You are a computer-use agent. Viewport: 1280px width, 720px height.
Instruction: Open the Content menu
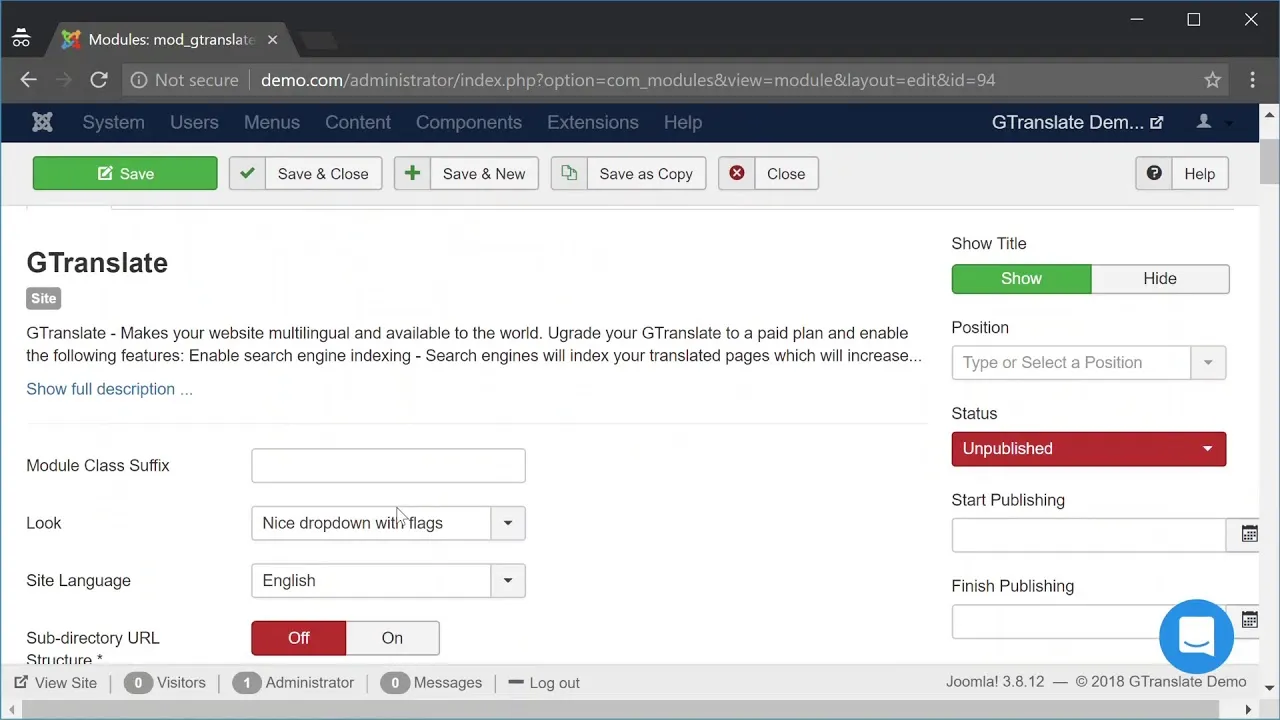(358, 122)
